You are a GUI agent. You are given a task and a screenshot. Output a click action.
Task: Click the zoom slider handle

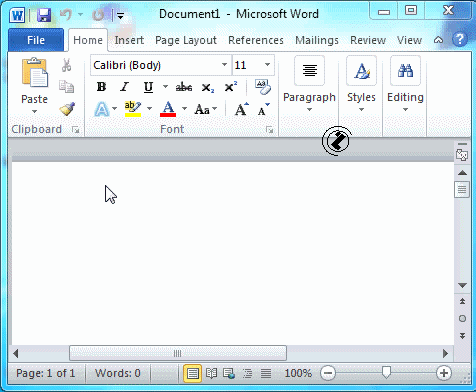(x=386, y=373)
